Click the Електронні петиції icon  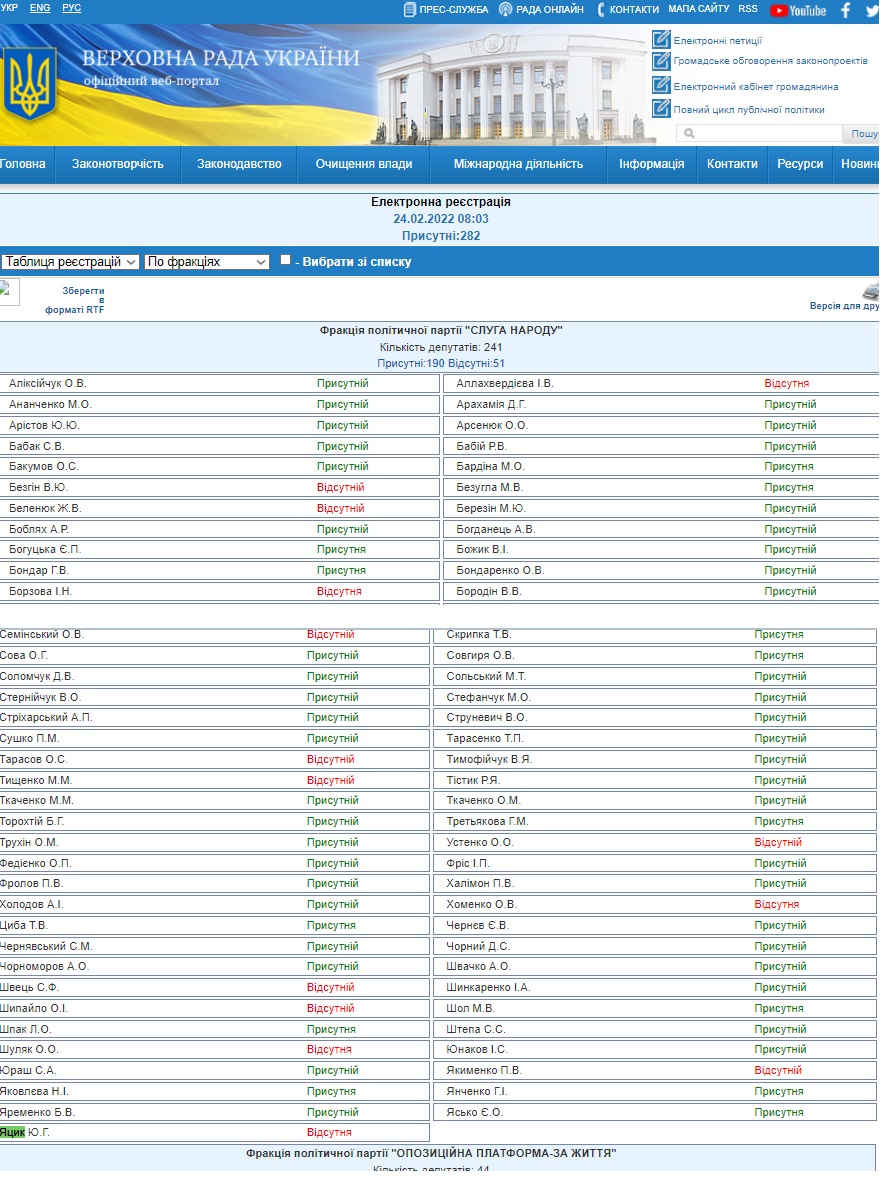tap(661, 40)
